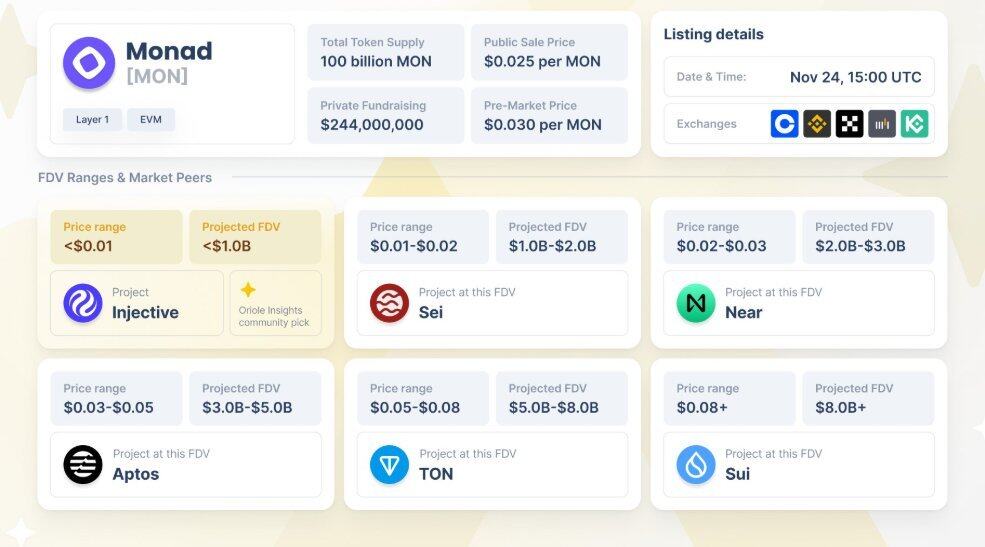Click the OKX exchange icon

point(849,124)
